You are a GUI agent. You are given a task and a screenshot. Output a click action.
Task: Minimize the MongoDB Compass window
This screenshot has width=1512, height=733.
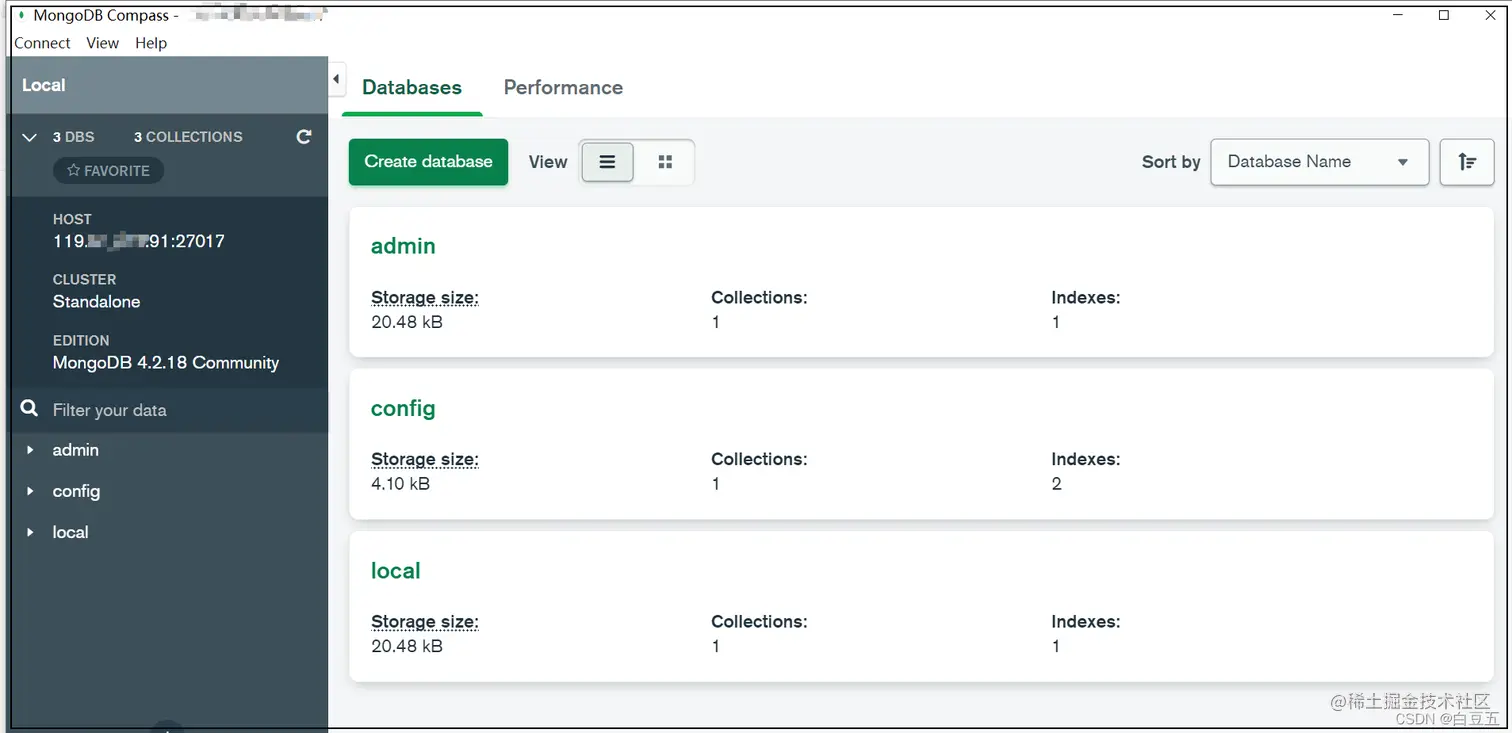[x=1397, y=15]
